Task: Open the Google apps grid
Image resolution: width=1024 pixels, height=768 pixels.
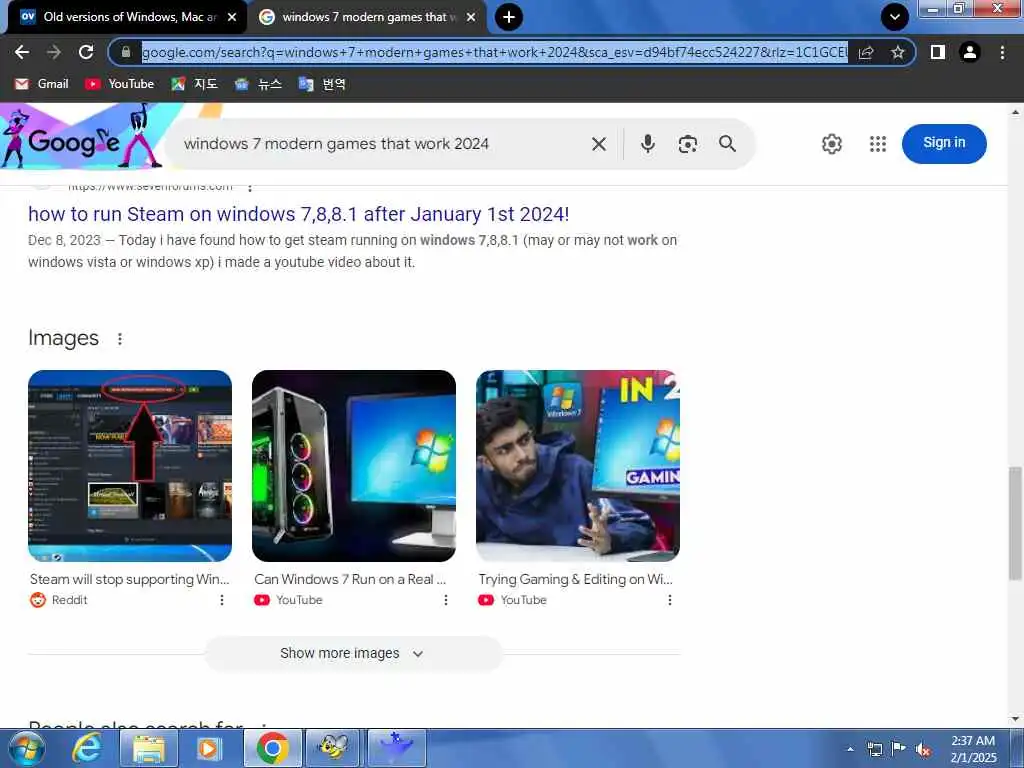Action: point(878,144)
